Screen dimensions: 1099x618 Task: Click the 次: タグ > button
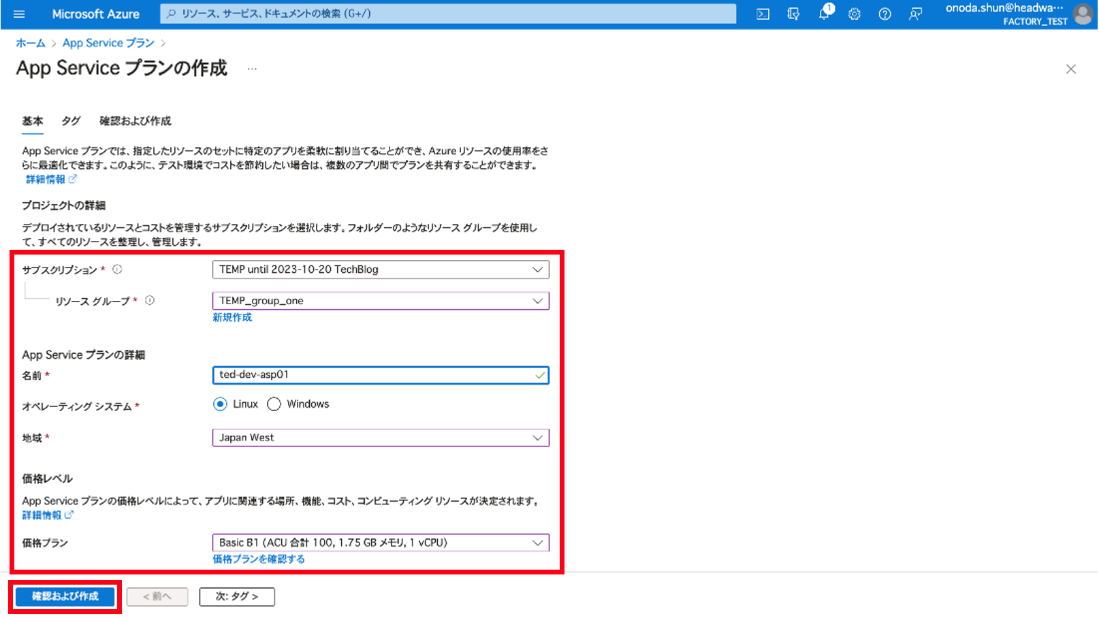click(x=237, y=596)
